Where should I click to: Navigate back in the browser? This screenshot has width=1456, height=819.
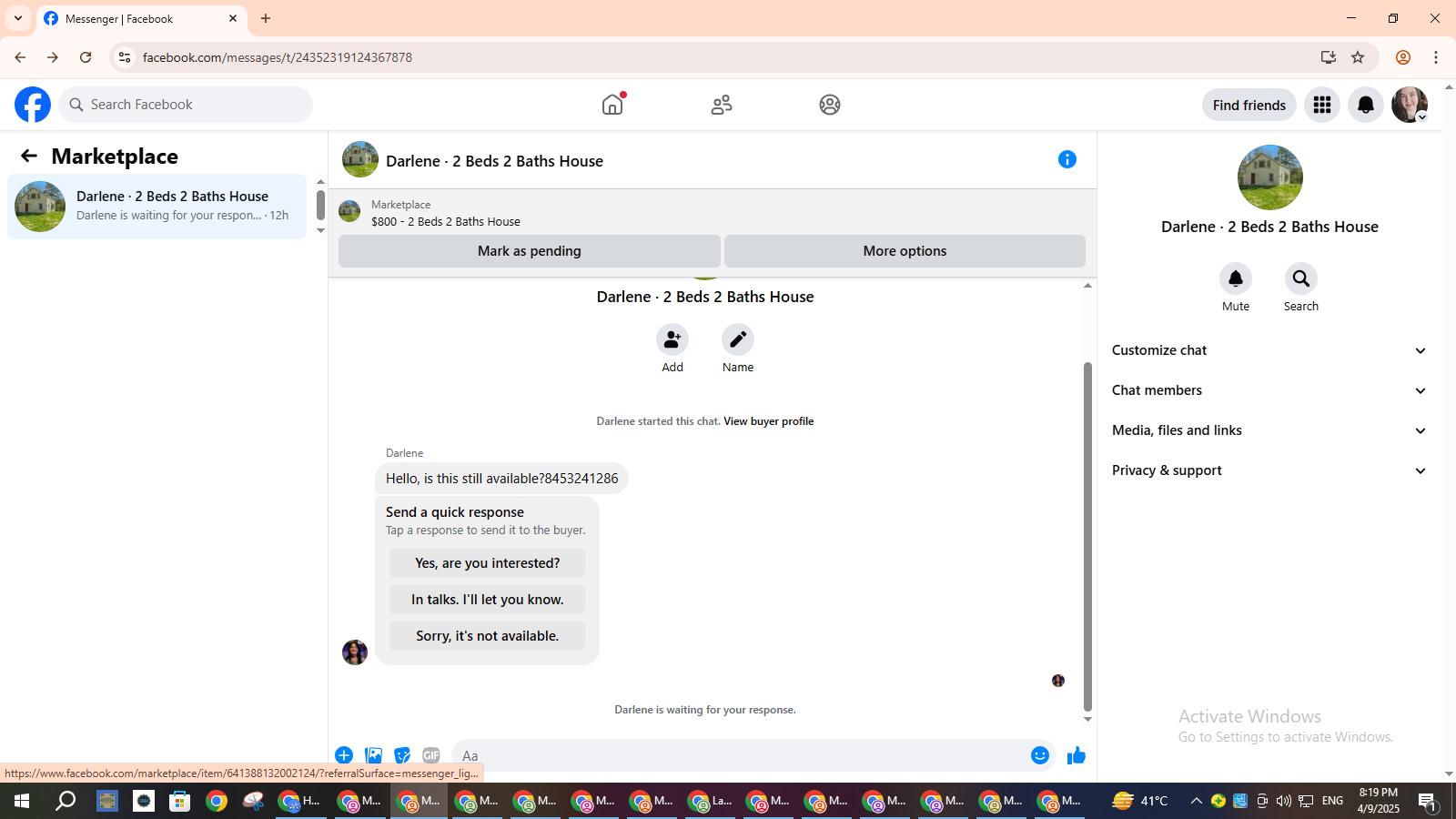tap(20, 57)
